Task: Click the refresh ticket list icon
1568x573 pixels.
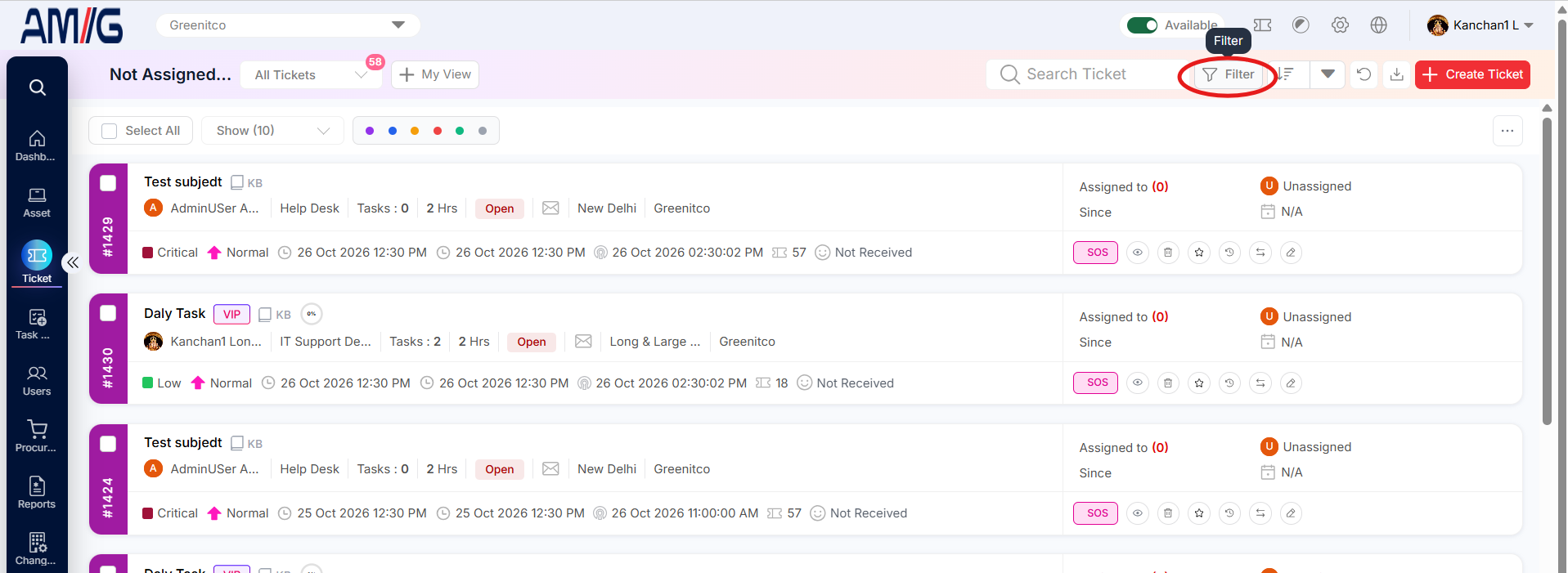Action: [x=1364, y=74]
